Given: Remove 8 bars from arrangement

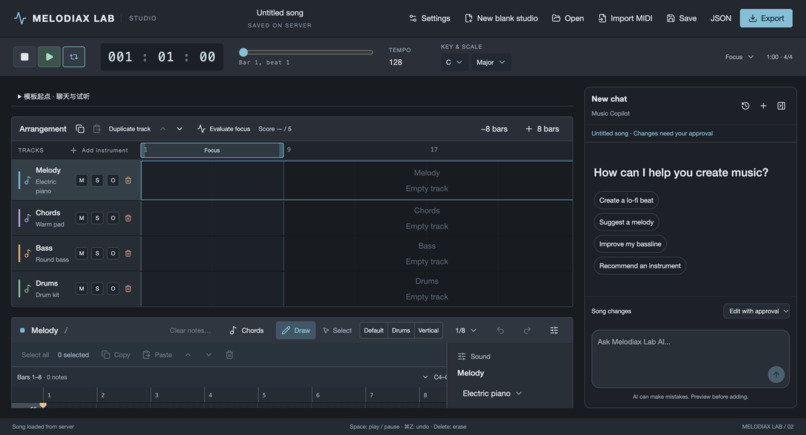Looking at the screenshot, I should pyautogui.click(x=494, y=129).
